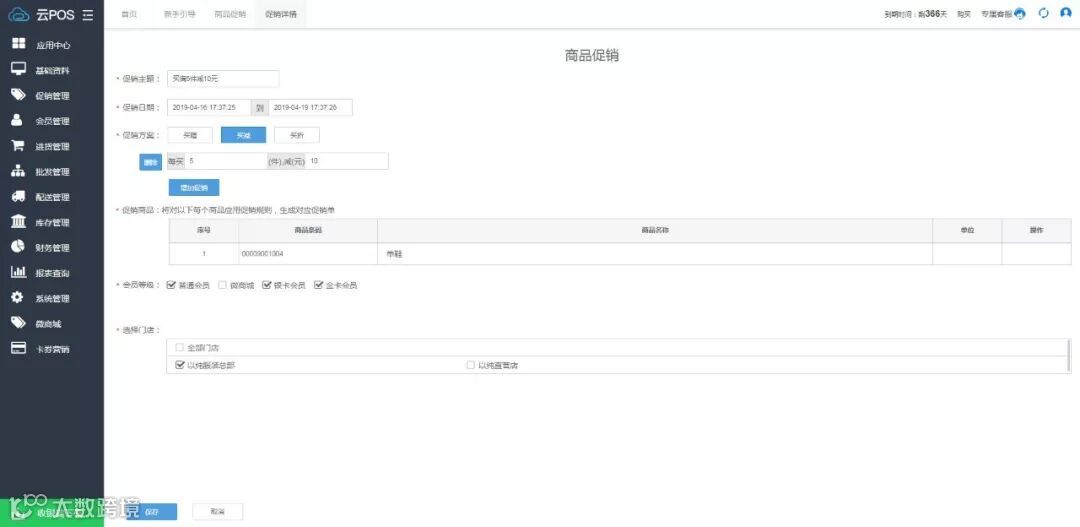The height and width of the screenshot is (527, 1080).
Task: Open 卡券营销 card icon in sidebar
Action: pos(19,348)
